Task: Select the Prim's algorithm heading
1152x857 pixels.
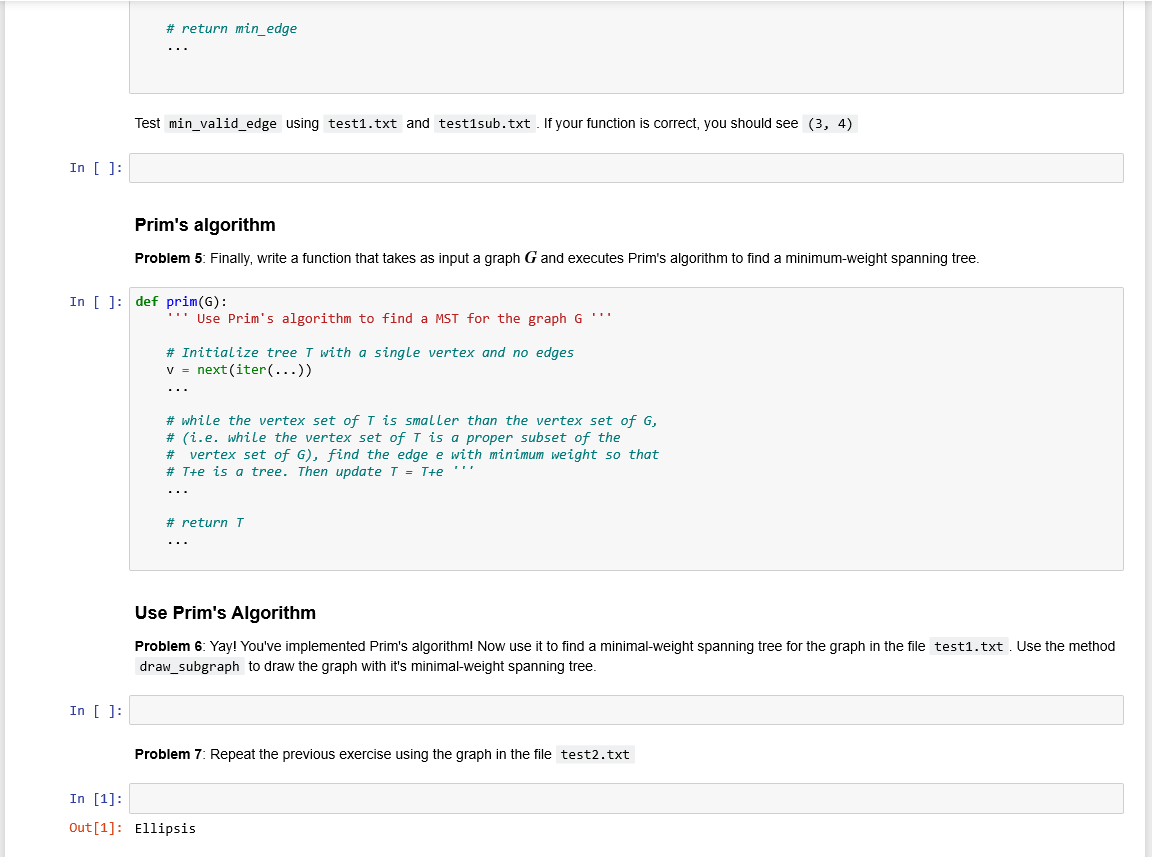Action: pyautogui.click(x=204, y=224)
